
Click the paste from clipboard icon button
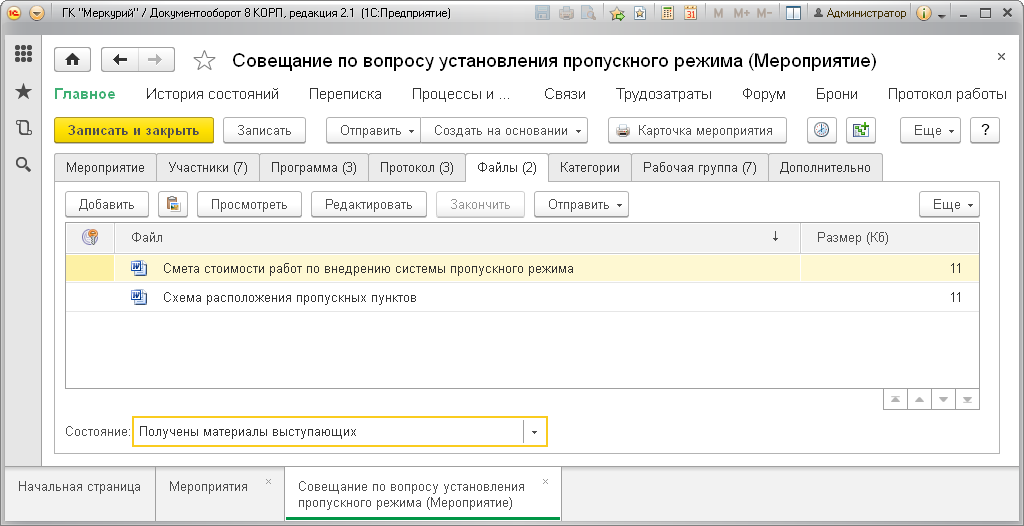(x=173, y=204)
